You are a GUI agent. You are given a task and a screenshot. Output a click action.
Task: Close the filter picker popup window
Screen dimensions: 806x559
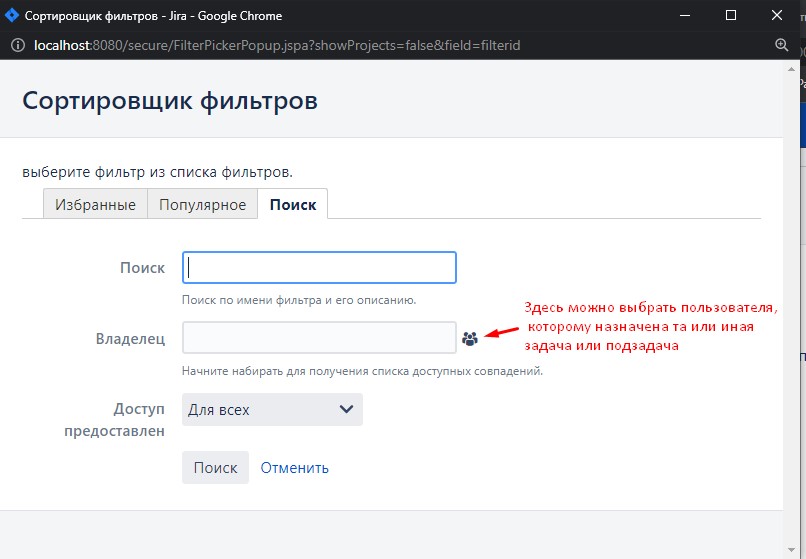tap(777, 15)
